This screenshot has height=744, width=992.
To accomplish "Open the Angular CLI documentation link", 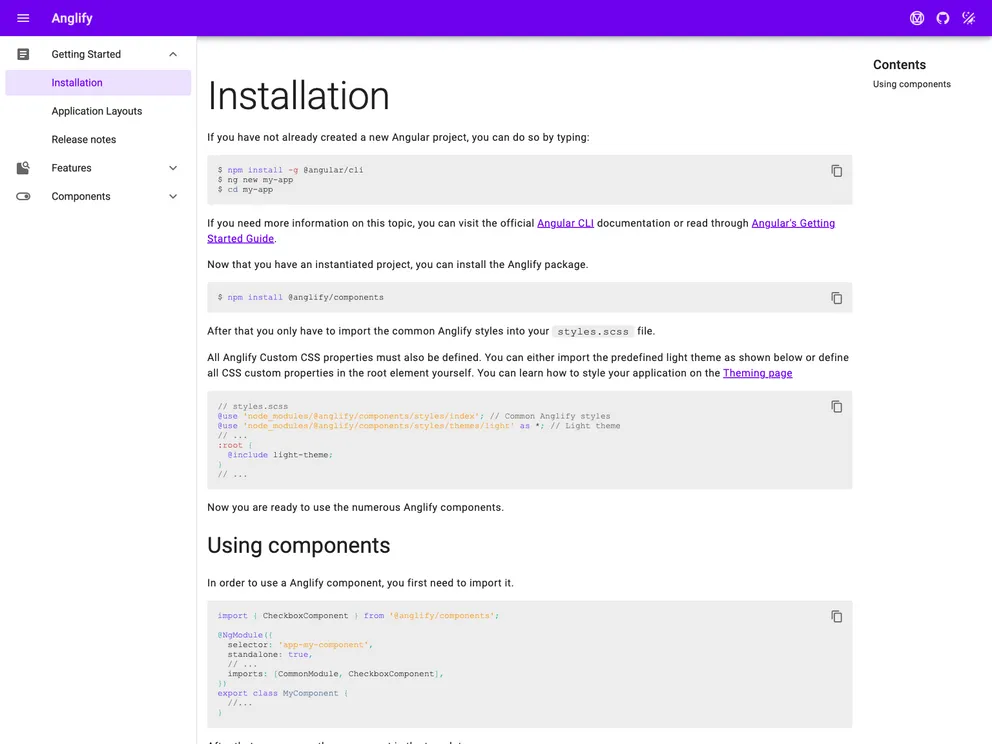I will click(565, 223).
